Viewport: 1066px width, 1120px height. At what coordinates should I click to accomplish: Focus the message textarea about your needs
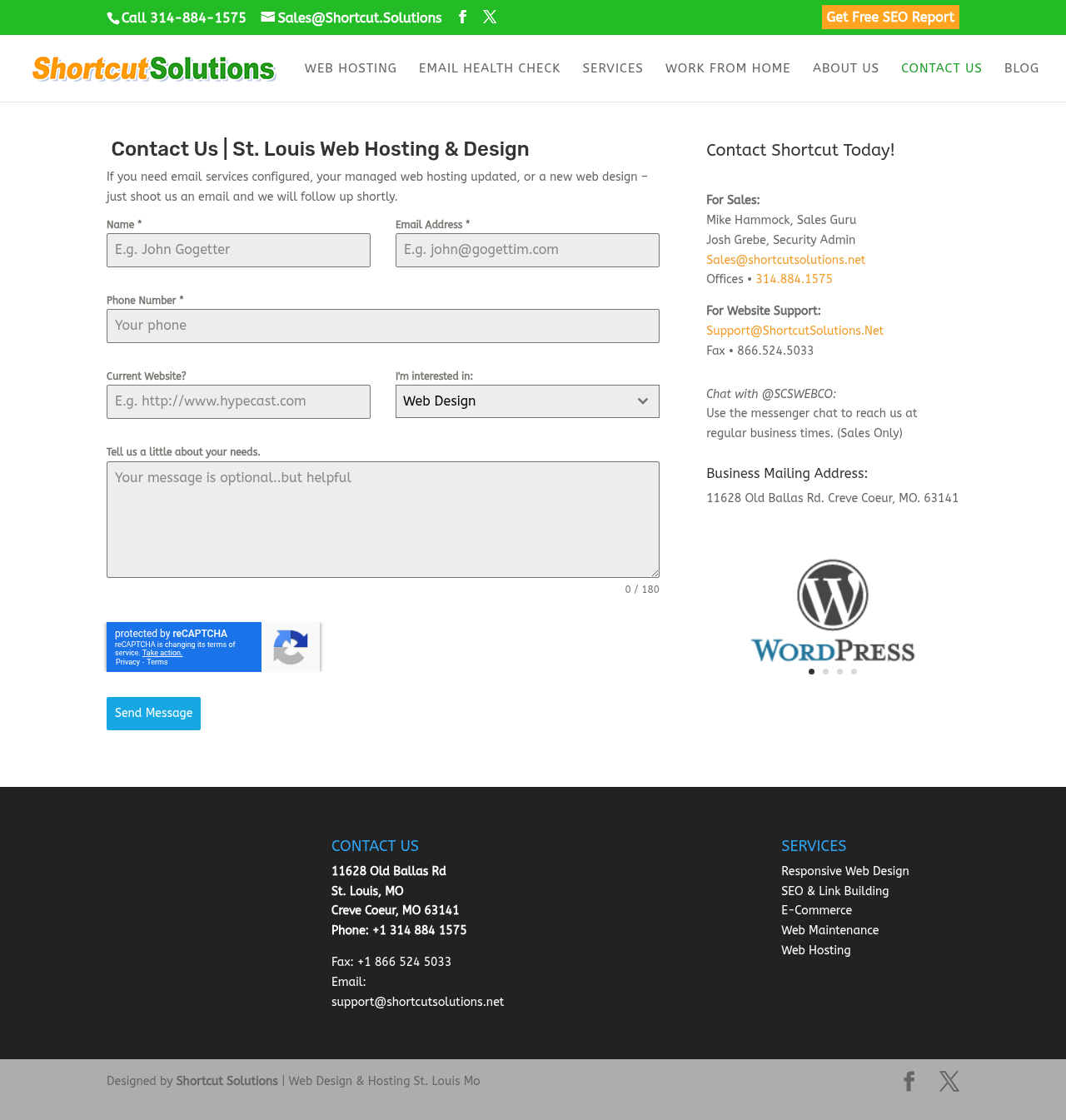pyautogui.click(x=383, y=520)
